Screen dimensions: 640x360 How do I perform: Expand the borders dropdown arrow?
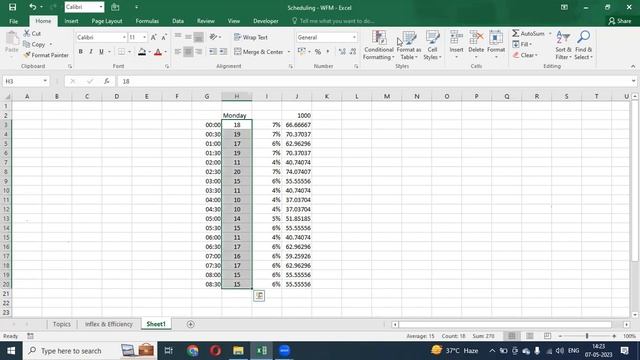coord(129,52)
